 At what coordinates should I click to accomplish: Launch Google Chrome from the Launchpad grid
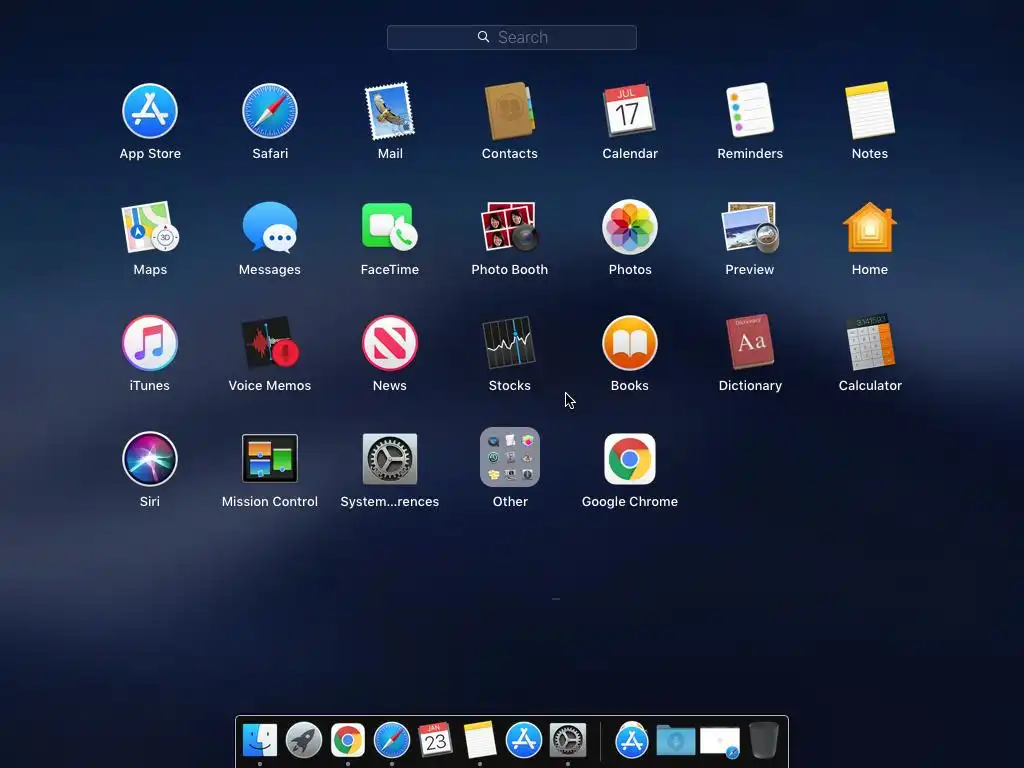pos(630,459)
